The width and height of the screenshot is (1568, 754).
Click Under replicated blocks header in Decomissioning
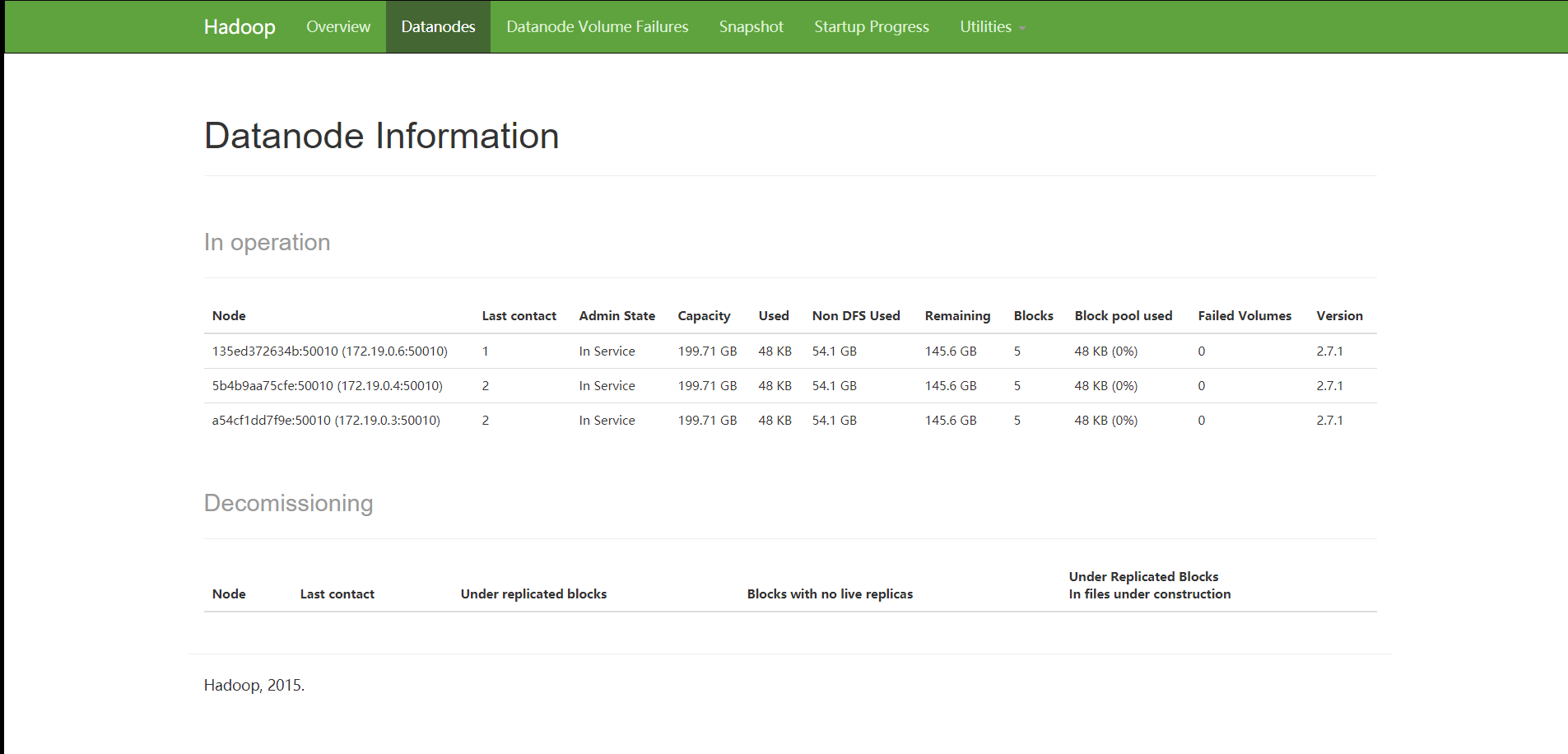click(533, 594)
